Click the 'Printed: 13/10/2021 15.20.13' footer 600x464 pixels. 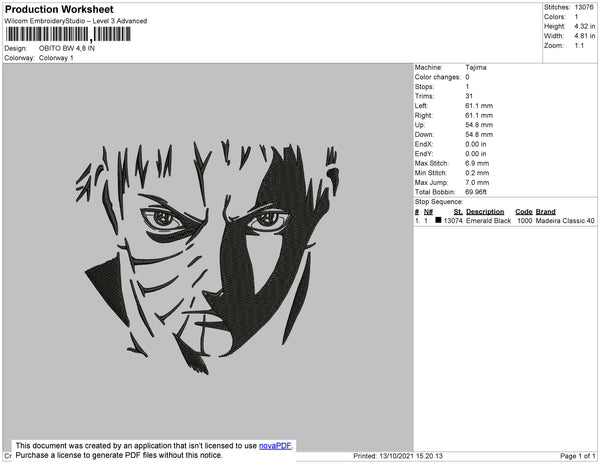[x=398, y=456]
